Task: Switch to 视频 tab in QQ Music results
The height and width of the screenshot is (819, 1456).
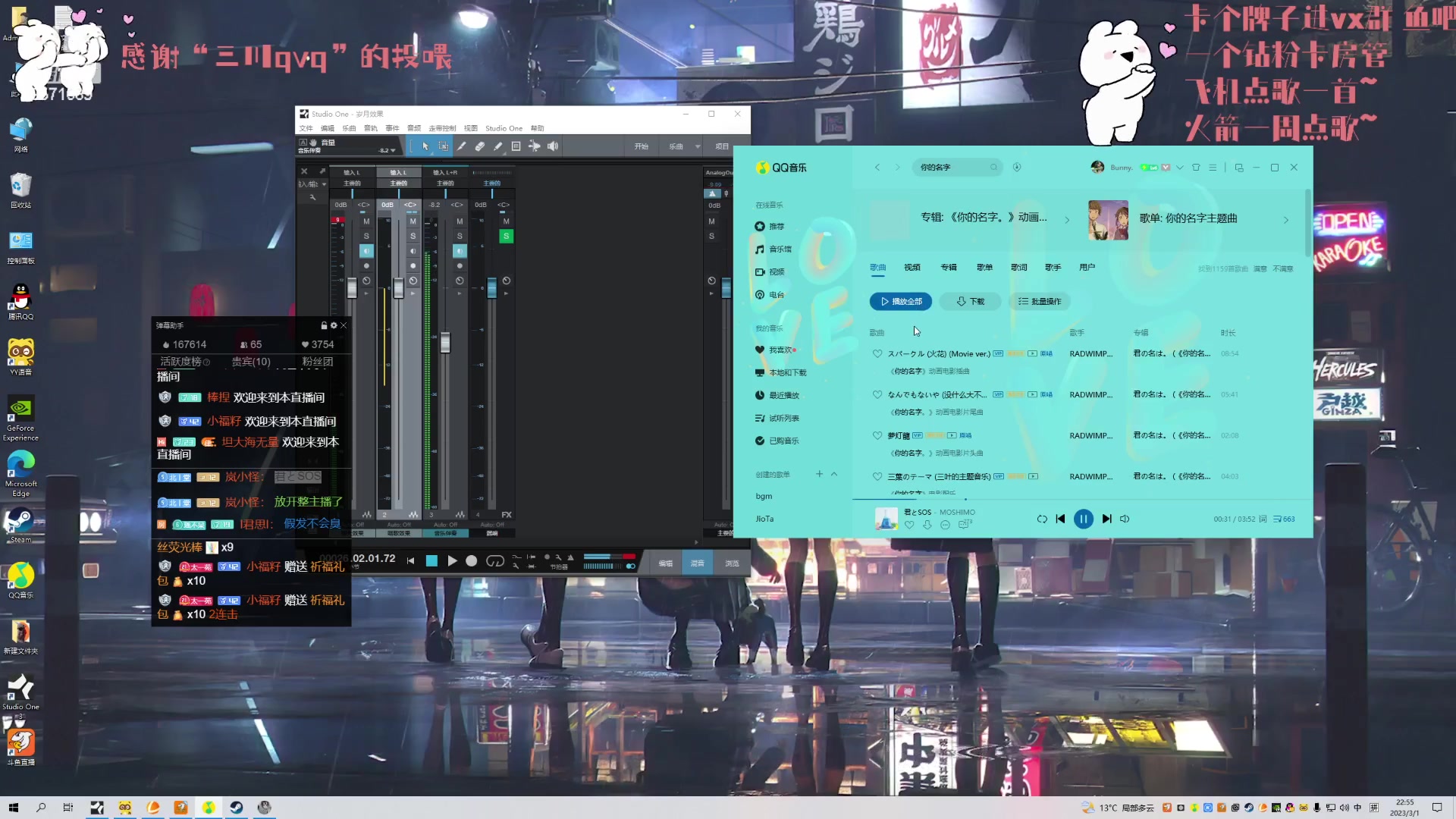Action: click(912, 267)
